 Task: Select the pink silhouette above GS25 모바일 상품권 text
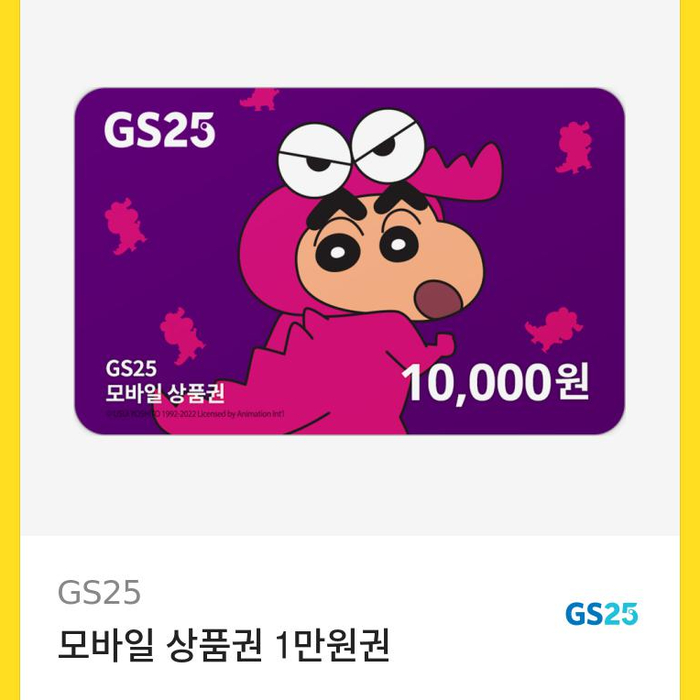click(181, 336)
